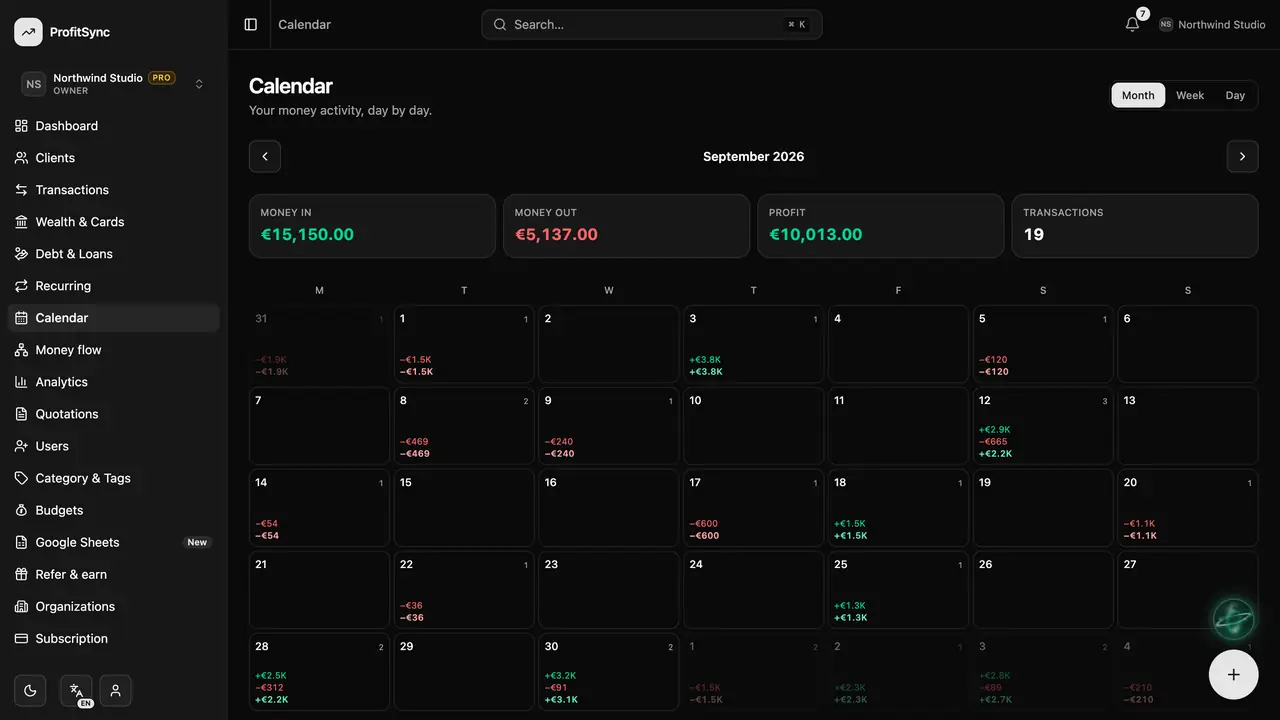This screenshot has width=1280, height=720.
Task: Open Budgets in the sidebar
Action: 114,510
